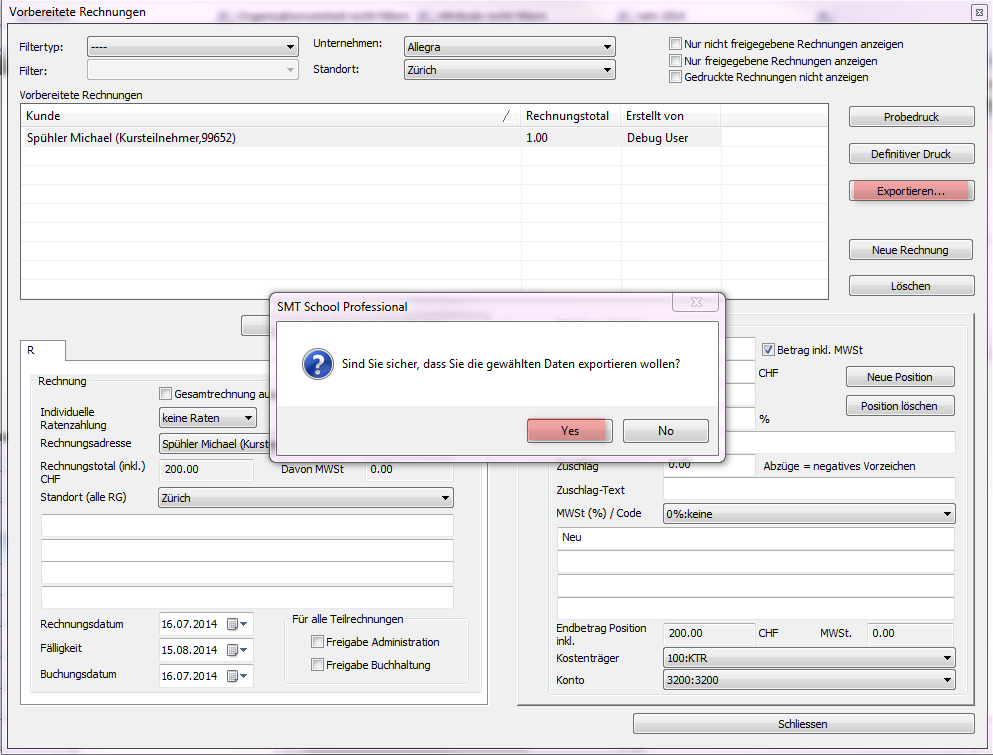
Task: Select the Spühler Michael invoice row
Action: coord(270,138)
